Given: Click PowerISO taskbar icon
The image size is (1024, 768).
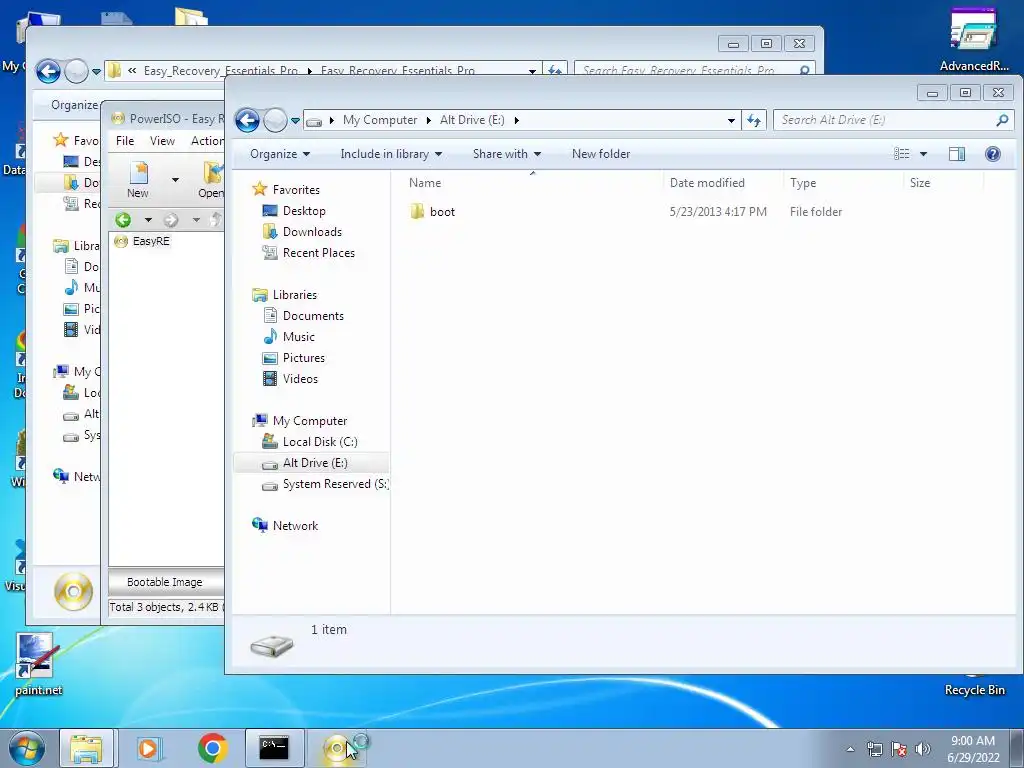Looking at the screenshot, I should 337,748.
